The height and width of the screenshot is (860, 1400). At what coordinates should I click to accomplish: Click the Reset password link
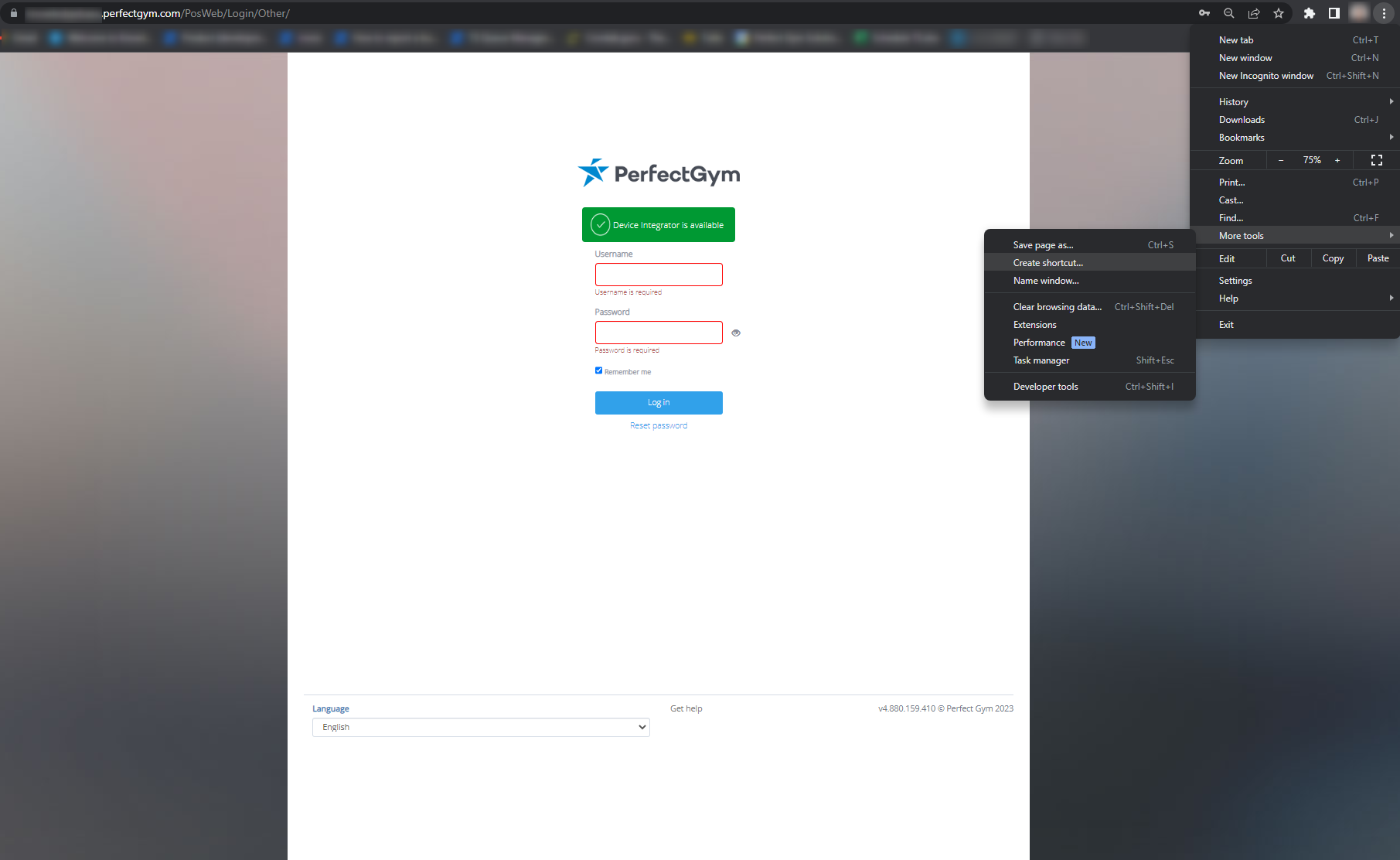click(x=659, y=425)
